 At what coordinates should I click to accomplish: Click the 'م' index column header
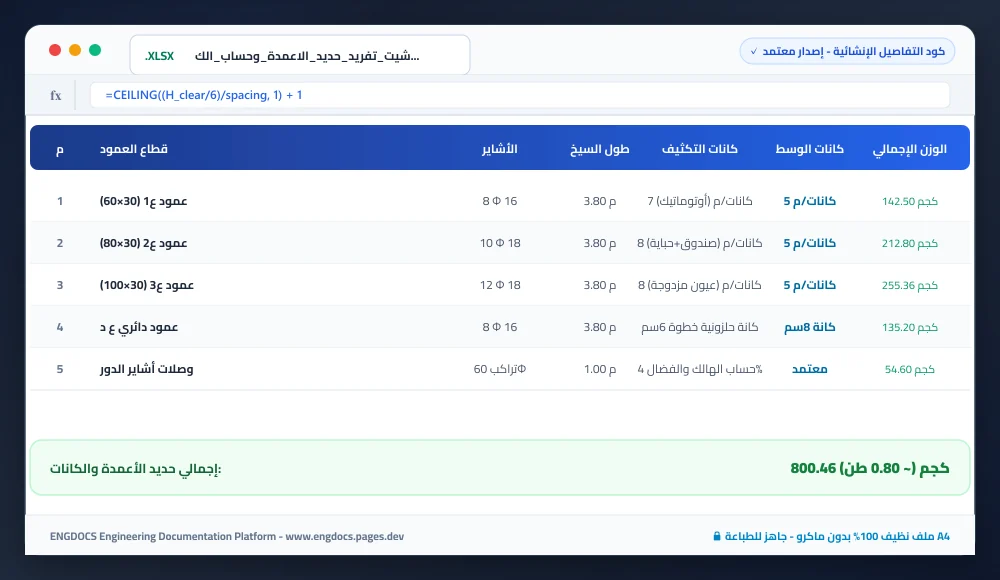[x=59, y=149]
